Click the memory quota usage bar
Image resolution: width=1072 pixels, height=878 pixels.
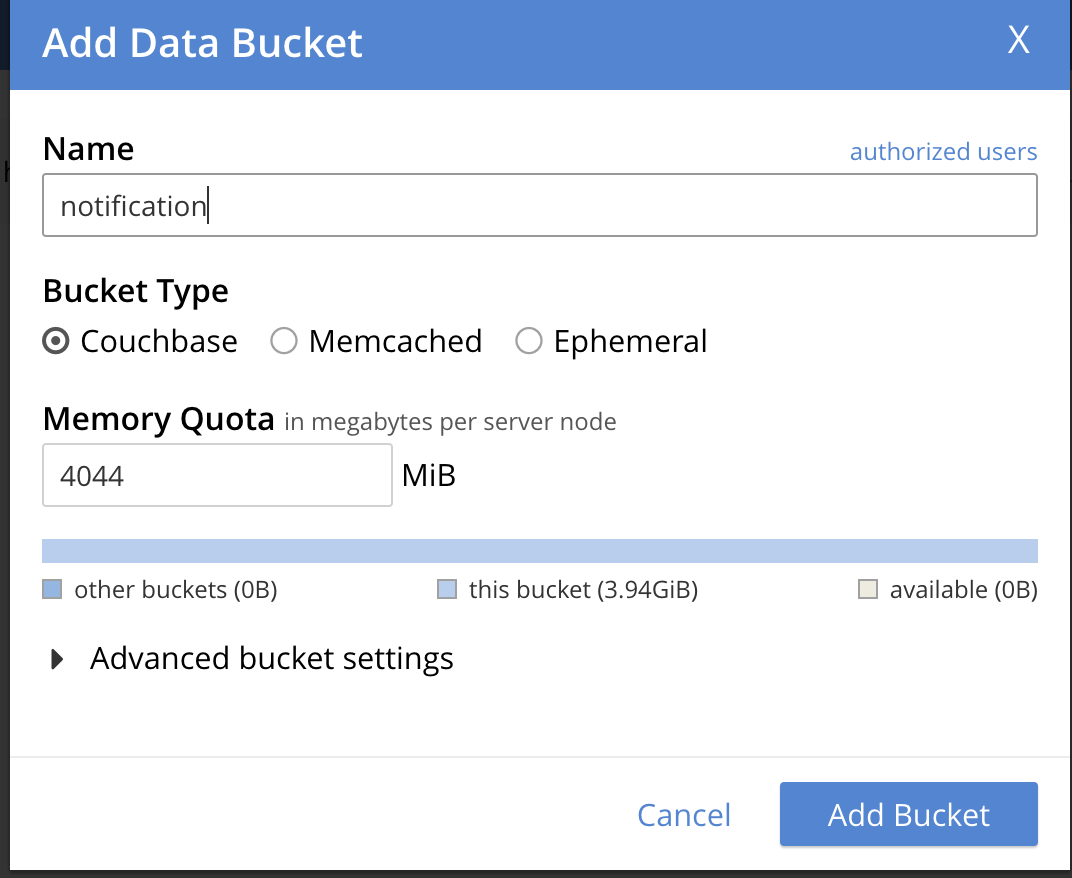click(539, 551)
